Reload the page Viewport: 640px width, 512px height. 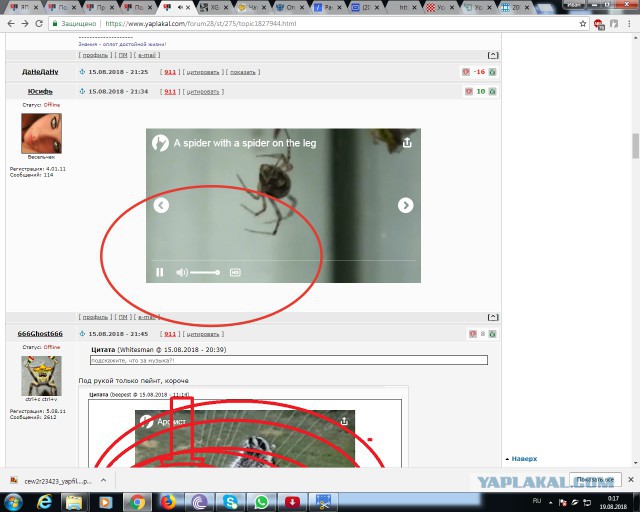tap(39, 24)
